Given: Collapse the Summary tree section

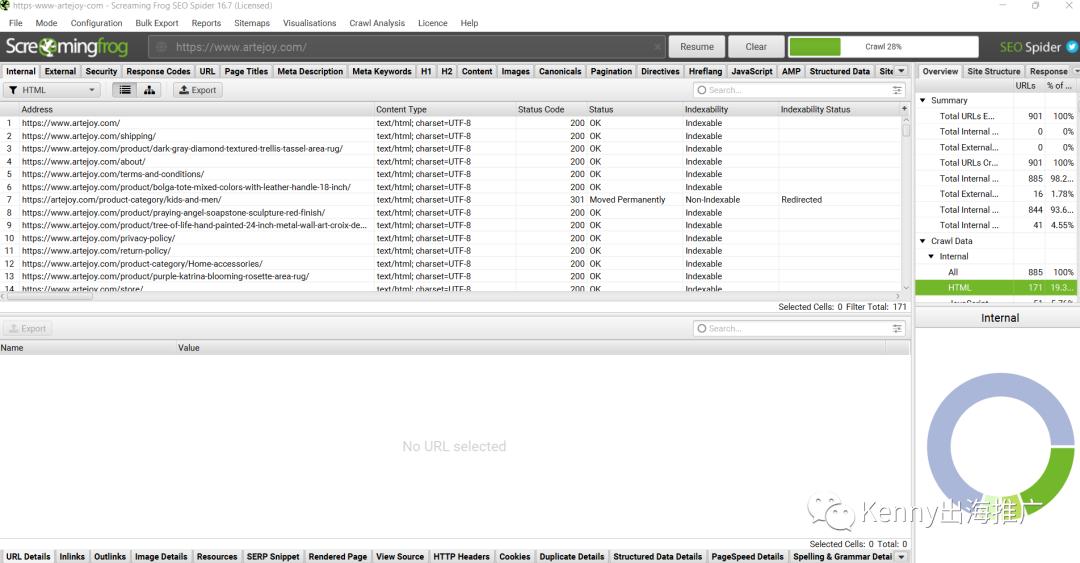Looking at the screenshot, I should point(923,100).
